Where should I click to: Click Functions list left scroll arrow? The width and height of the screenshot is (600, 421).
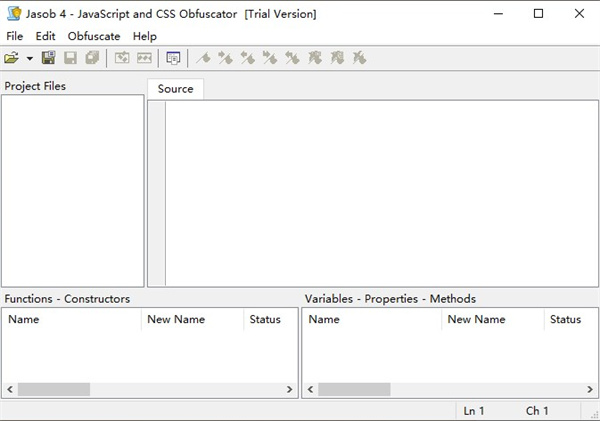(x=10, y=390)
